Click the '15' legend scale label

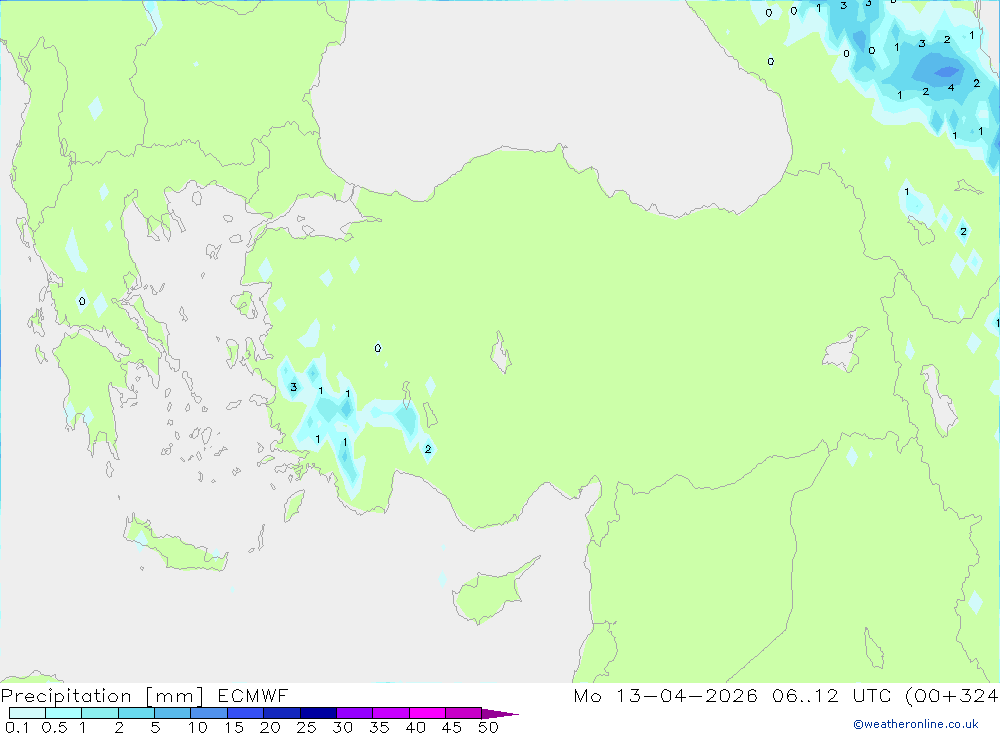point(234,727)
